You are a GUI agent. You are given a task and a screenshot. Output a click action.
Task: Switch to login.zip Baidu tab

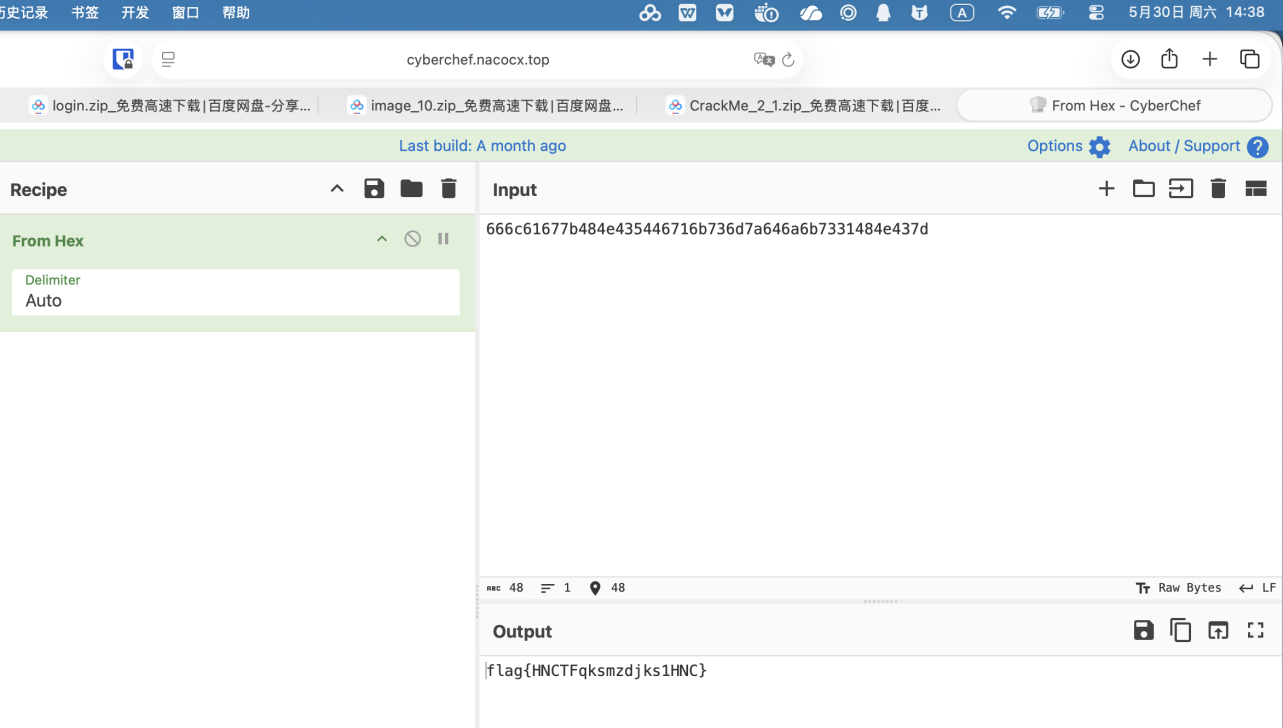(170, 105)
